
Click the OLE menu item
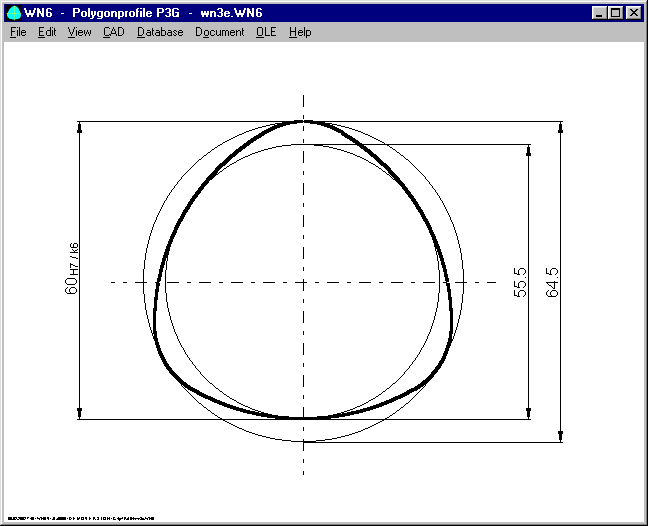coord(266,32)
